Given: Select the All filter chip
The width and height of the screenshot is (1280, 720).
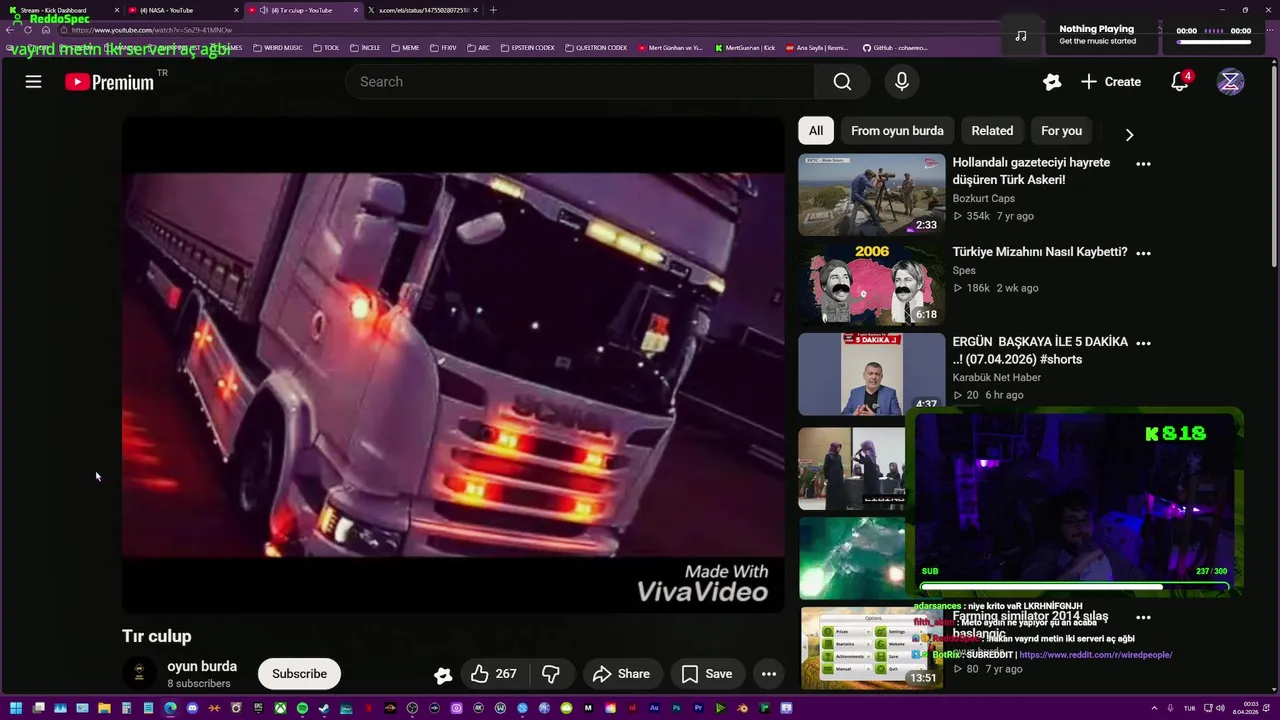Looking at the screenshot, I should click(816, 131).
